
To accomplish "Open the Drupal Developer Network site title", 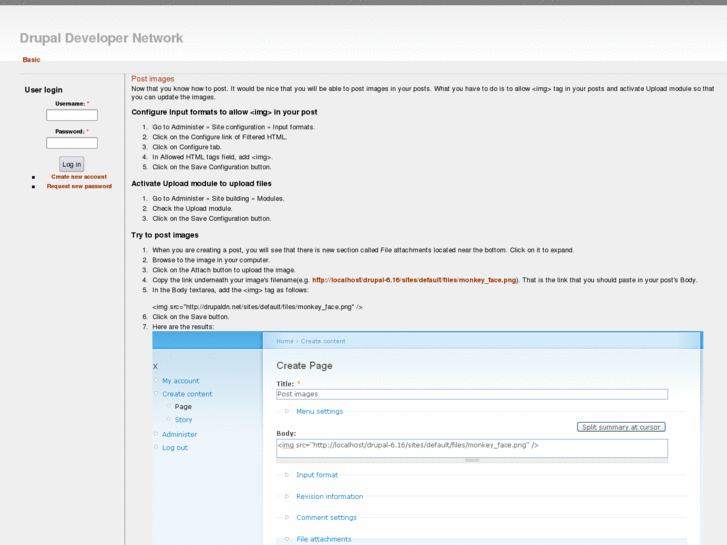I will pyautogui.click(x=101, y=38).
